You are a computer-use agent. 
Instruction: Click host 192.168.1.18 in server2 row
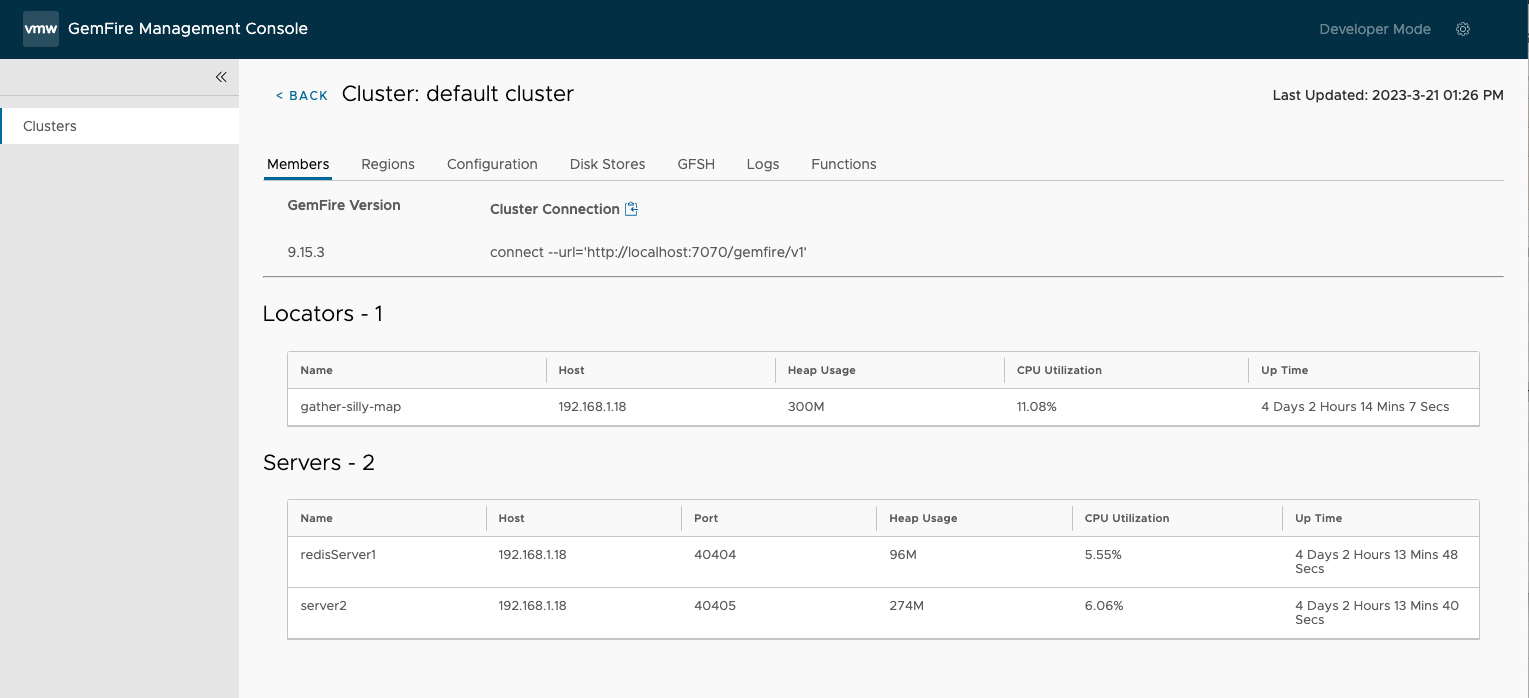532,605
